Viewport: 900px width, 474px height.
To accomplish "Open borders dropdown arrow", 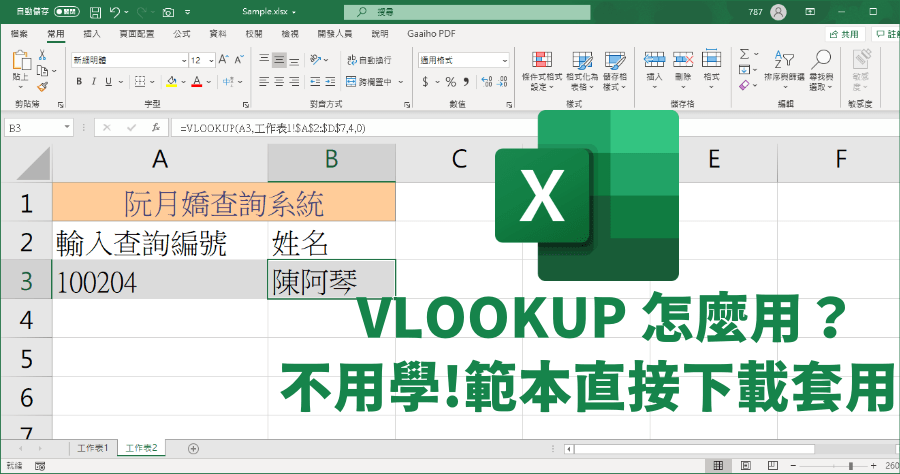I will coord(152,83).
